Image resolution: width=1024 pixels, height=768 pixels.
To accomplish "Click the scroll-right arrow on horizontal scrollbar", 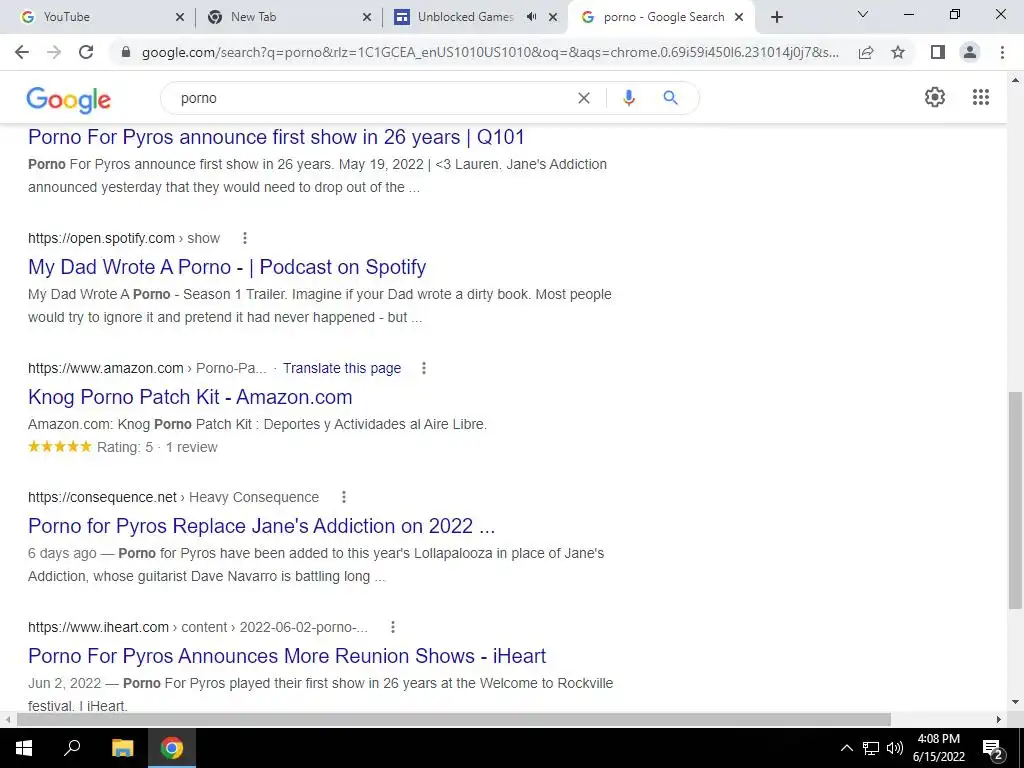I will [999, 720].
